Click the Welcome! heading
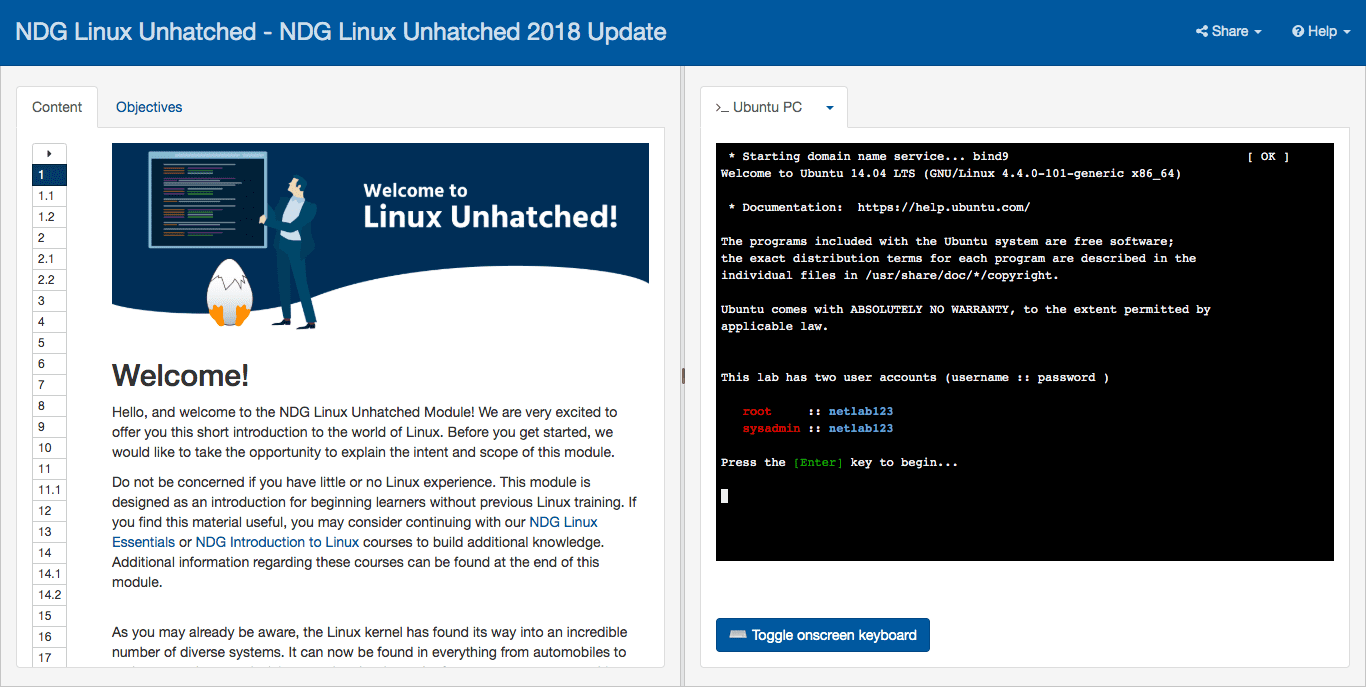 [x=180, y=375]
